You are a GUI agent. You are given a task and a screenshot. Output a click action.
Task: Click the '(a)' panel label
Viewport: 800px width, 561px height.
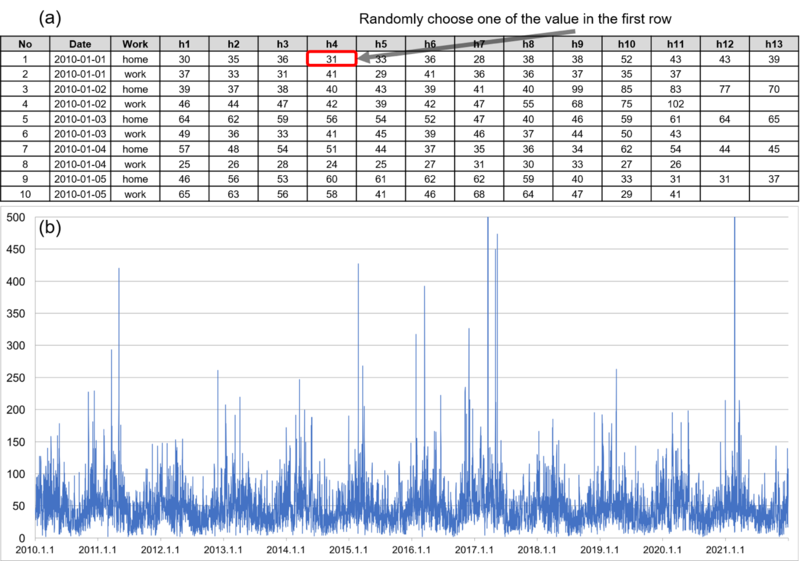click(50, 18)
